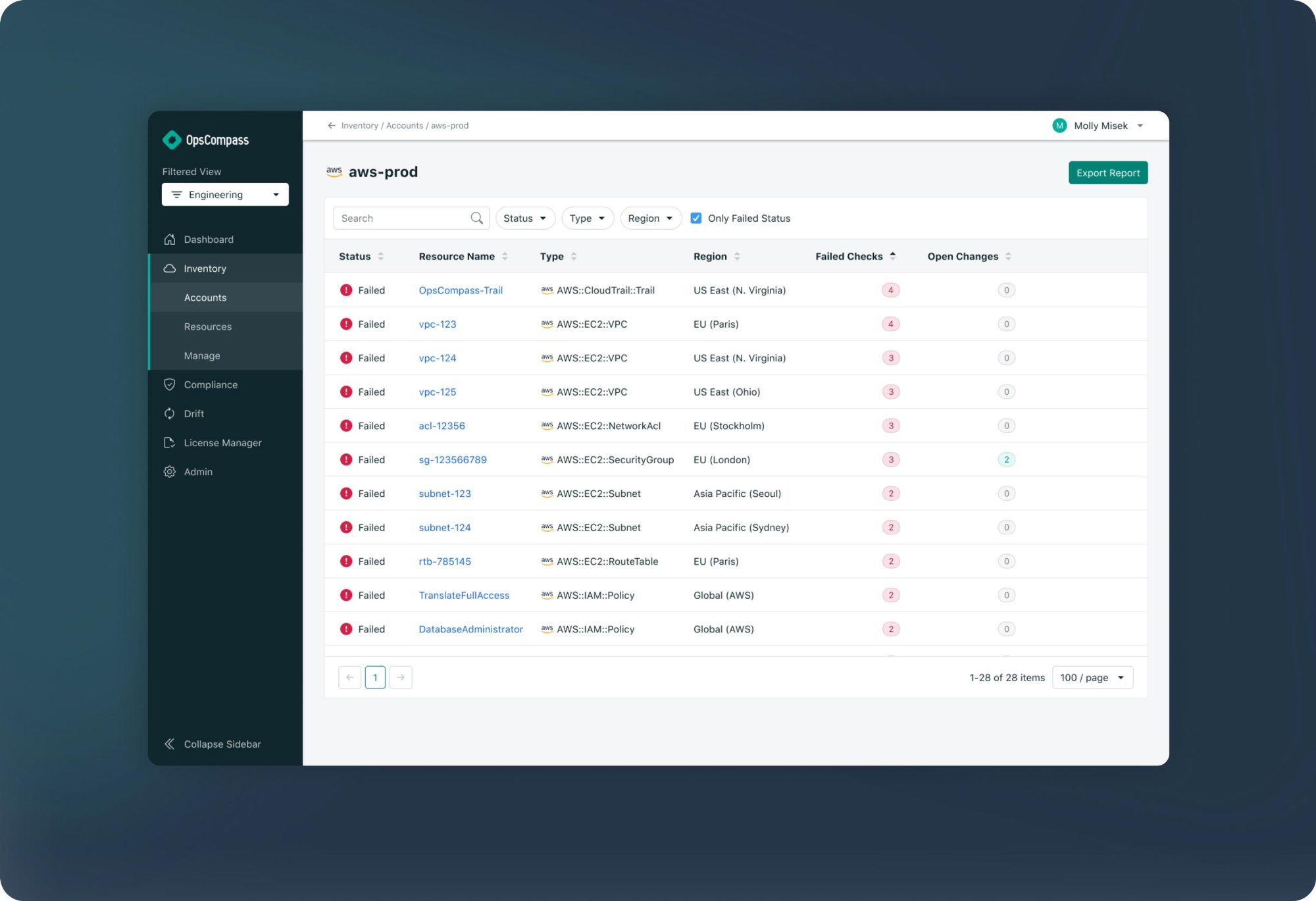Click the OpsCompass logo icon
Image resolution: width=1316 pixels, height=901 pixels.
point(172,140)
